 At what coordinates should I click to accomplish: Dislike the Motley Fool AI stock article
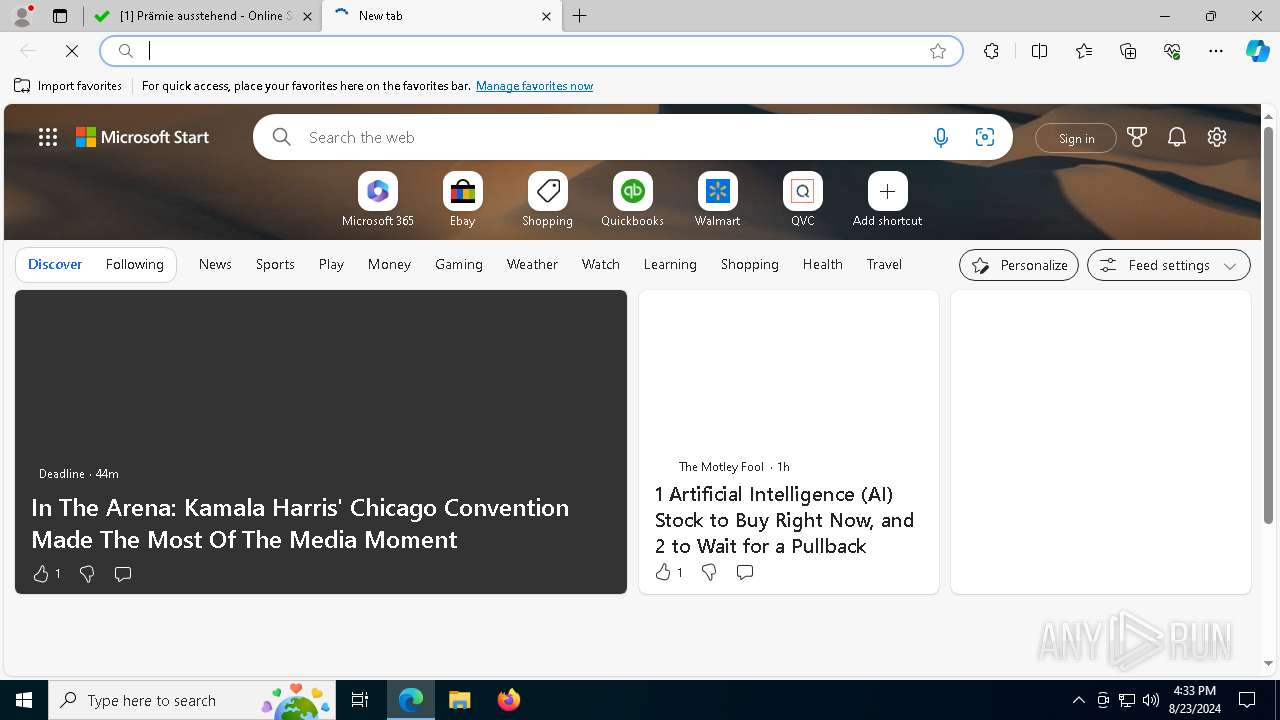tap(709, 572)
